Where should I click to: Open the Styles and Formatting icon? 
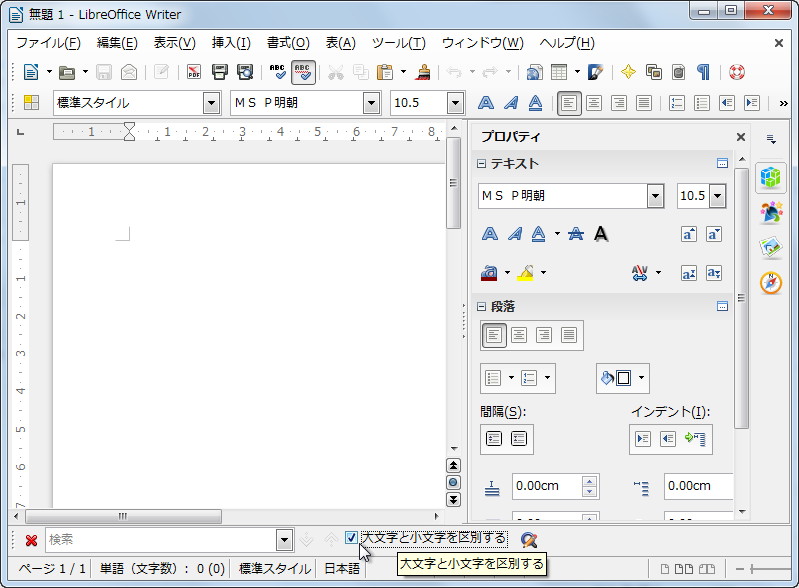click(x=31, y=103)
